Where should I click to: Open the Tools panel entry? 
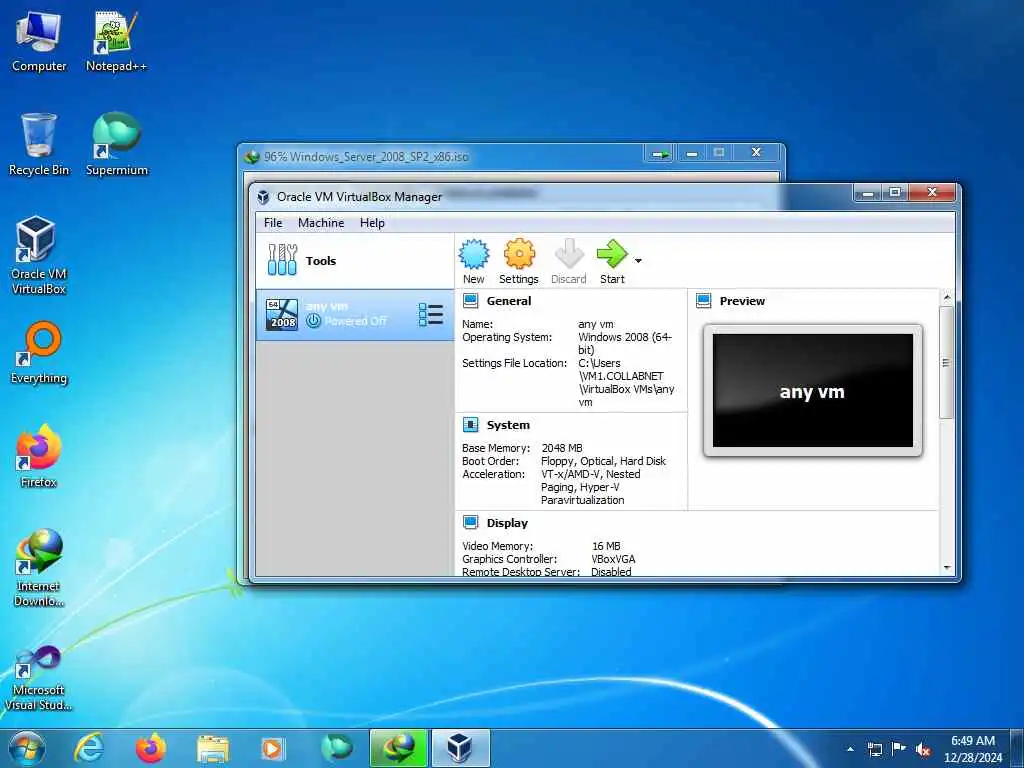(x=355, y=261)
